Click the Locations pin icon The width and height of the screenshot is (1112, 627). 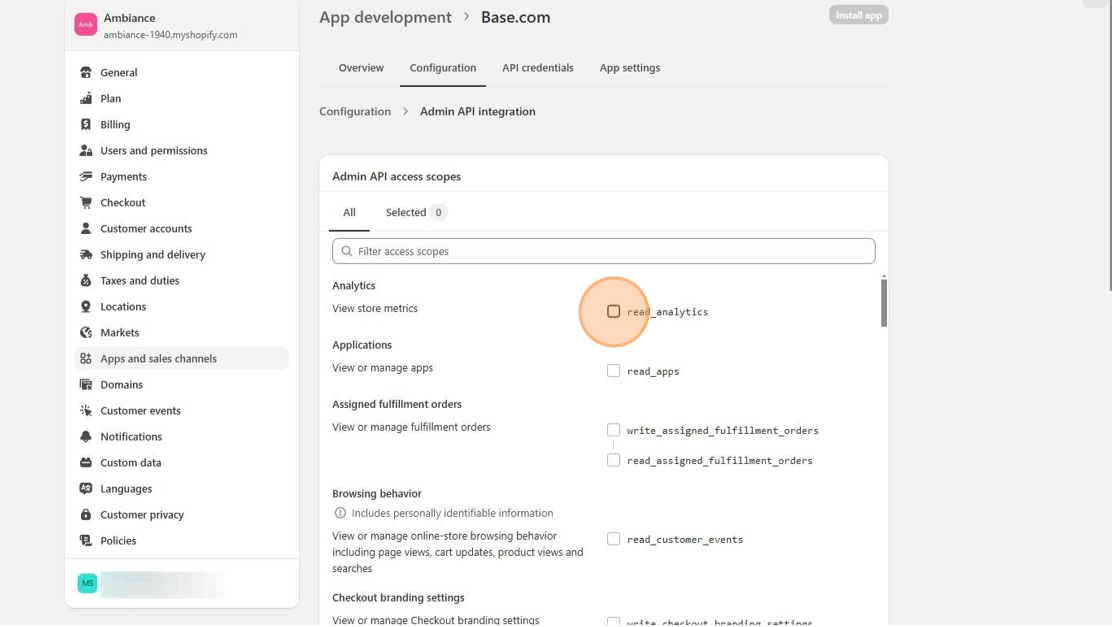click(x=86, y=307)
